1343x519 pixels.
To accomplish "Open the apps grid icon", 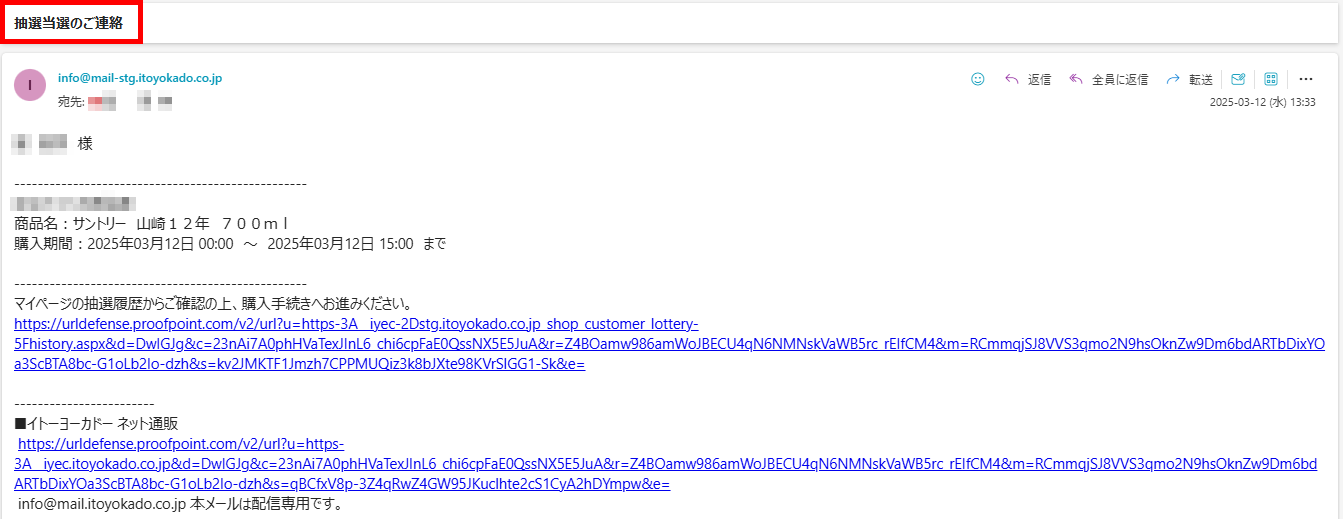I will click(1271, 79).
